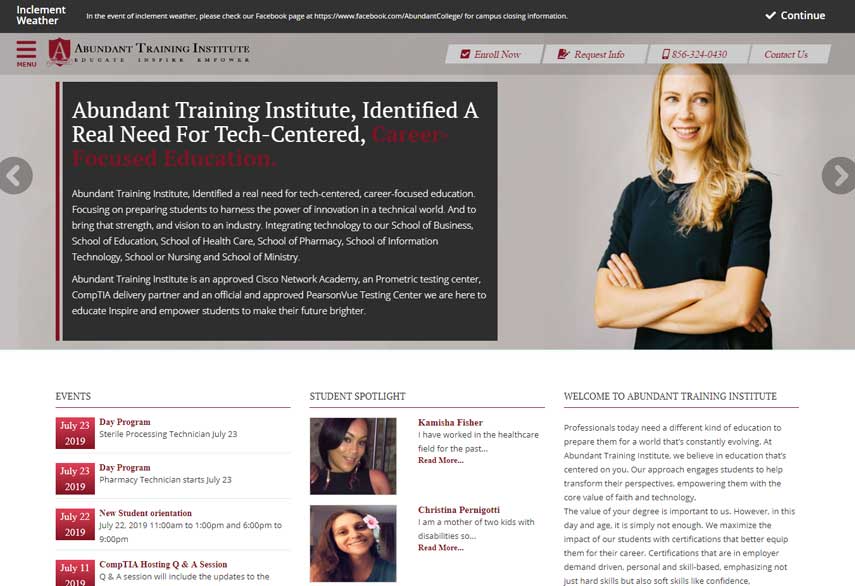Open Kamisha Fisher's photo thumbnail
The width and height of the screenshot is (855, 586).
(x=353, y=456)
